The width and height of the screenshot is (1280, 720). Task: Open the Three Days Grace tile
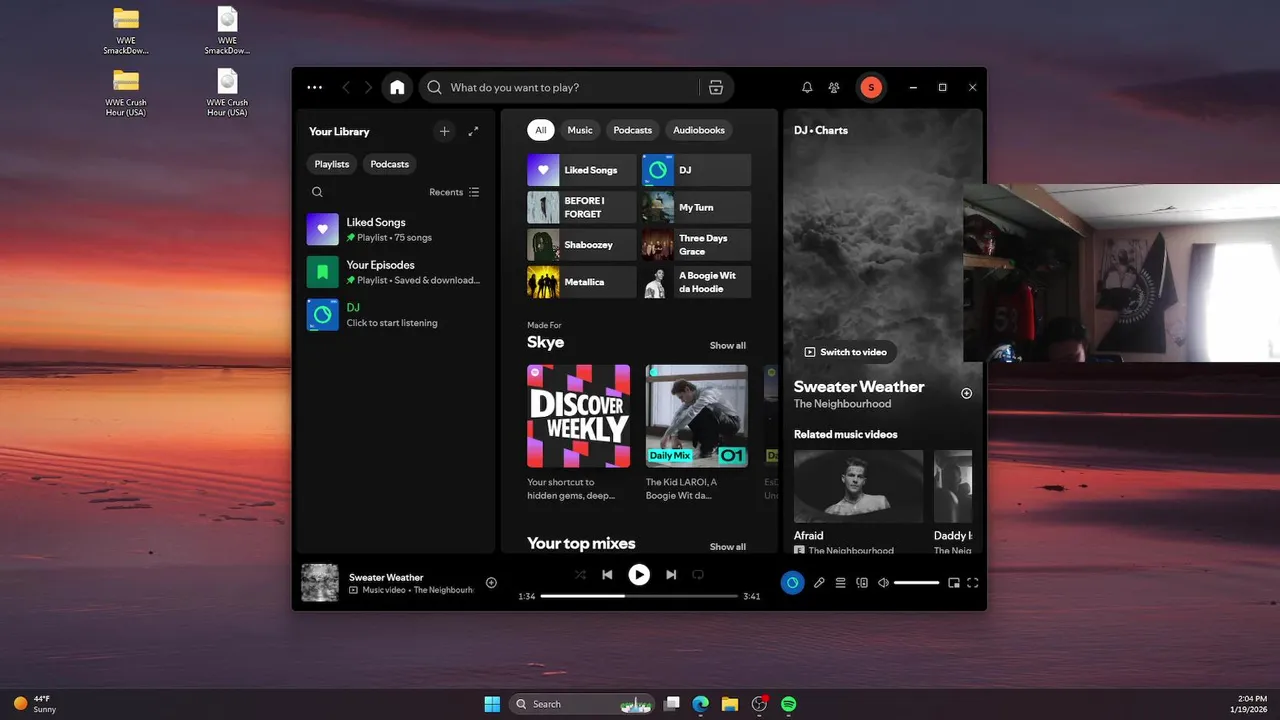696,245
